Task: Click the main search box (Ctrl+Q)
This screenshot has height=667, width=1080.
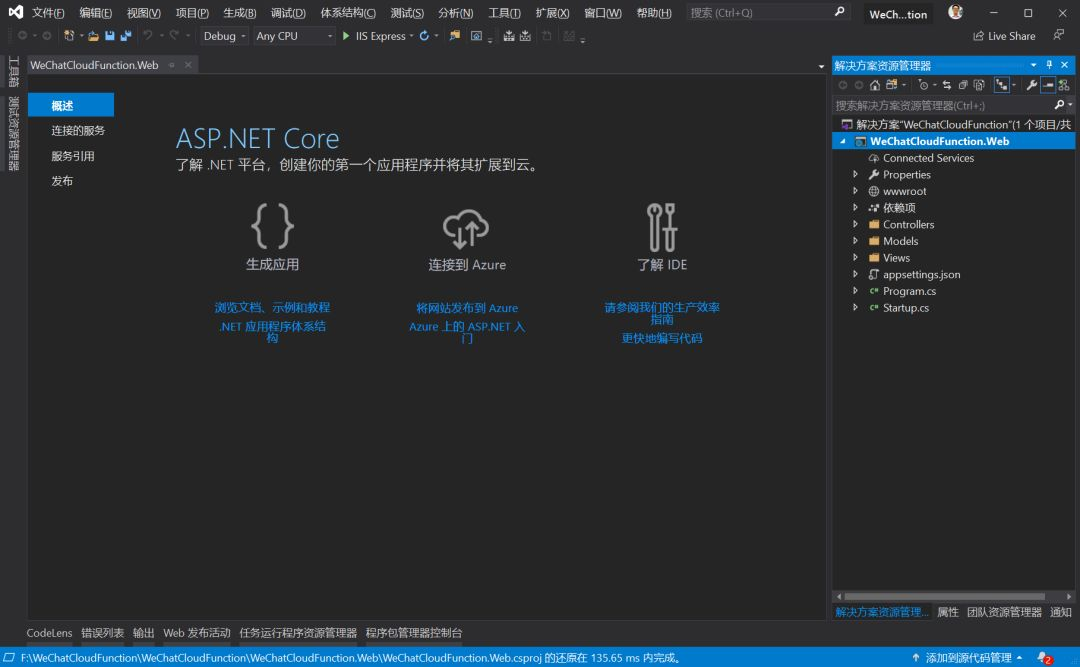Action: point(767,12)
